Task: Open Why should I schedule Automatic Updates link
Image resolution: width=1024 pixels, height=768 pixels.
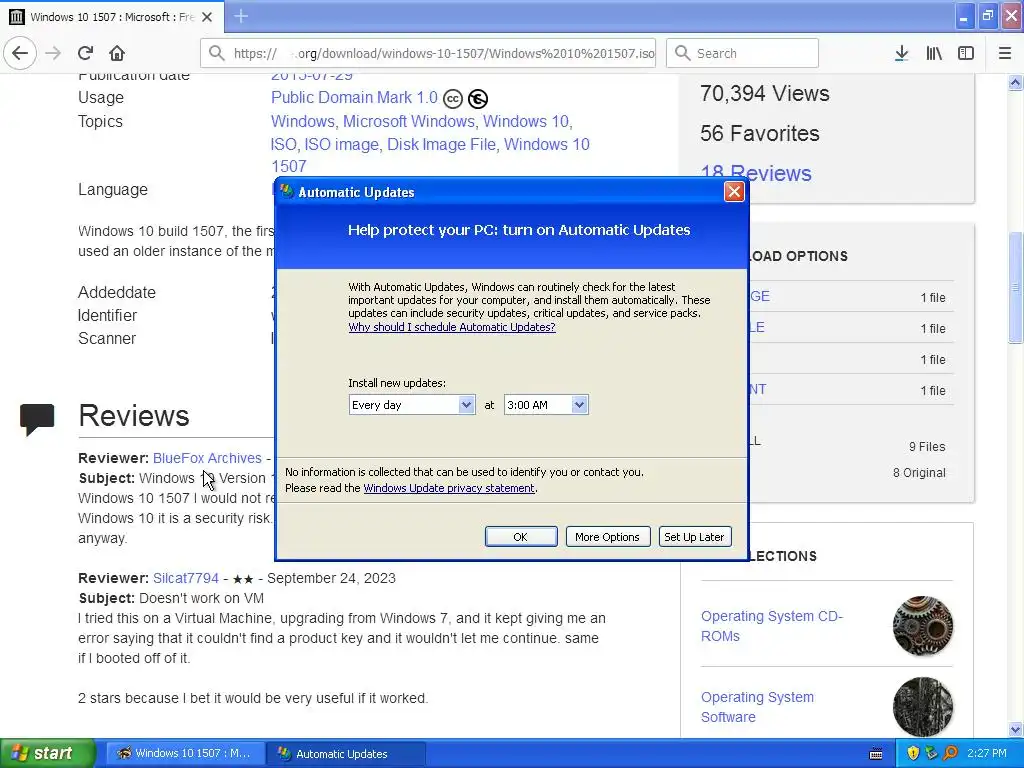Action: (452, 327)
